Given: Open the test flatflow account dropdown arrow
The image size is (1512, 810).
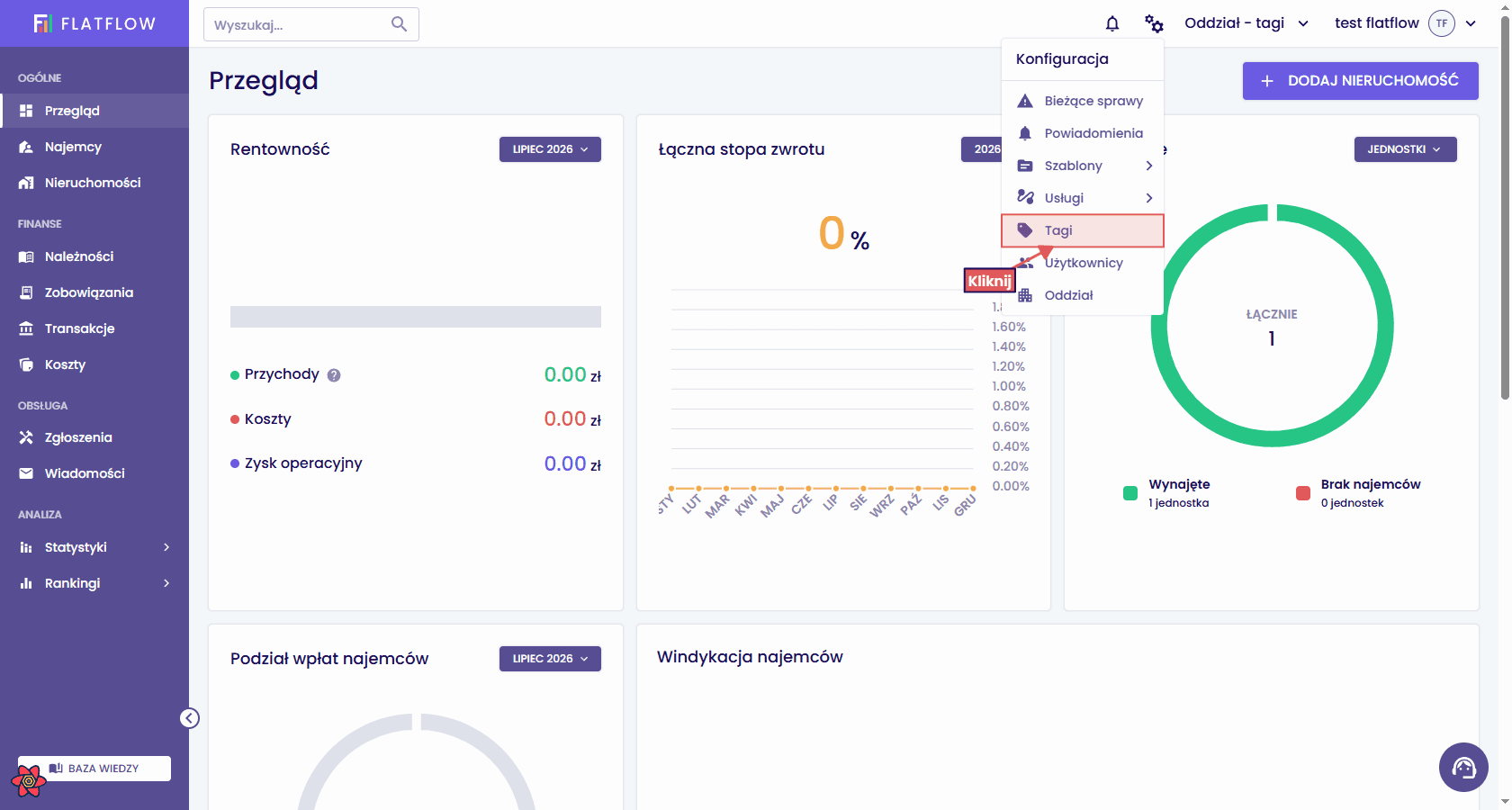Looking at the screenshot, I should point(1471,23).
